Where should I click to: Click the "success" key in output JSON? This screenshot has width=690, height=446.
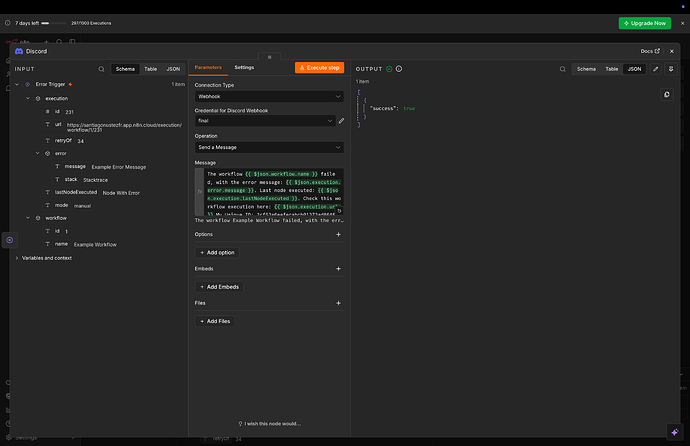point(384,108)
